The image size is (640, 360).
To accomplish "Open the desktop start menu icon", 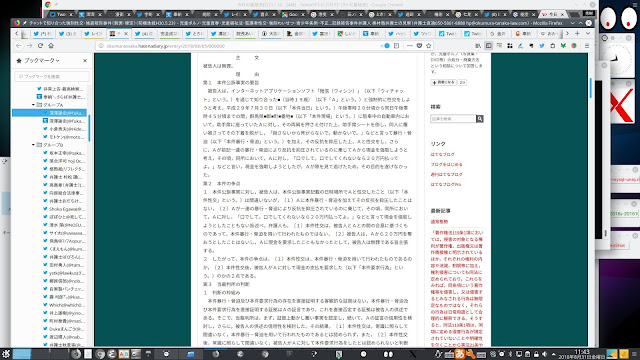I will pyautogui.click(x=6, y=354).
